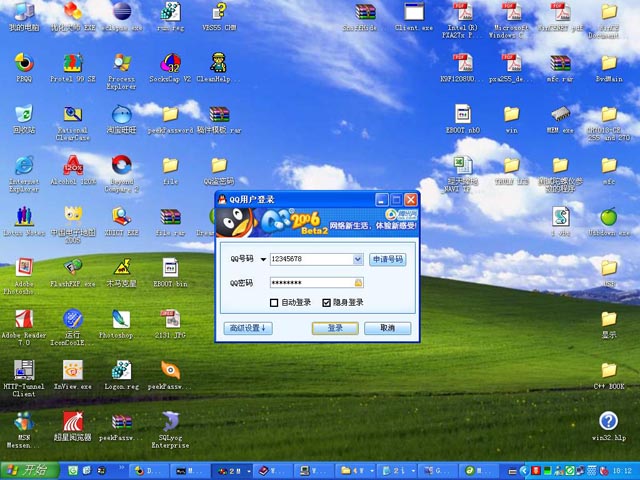Click the QQ 2006 Beta2 banner
640x480 pixels.
317,223
